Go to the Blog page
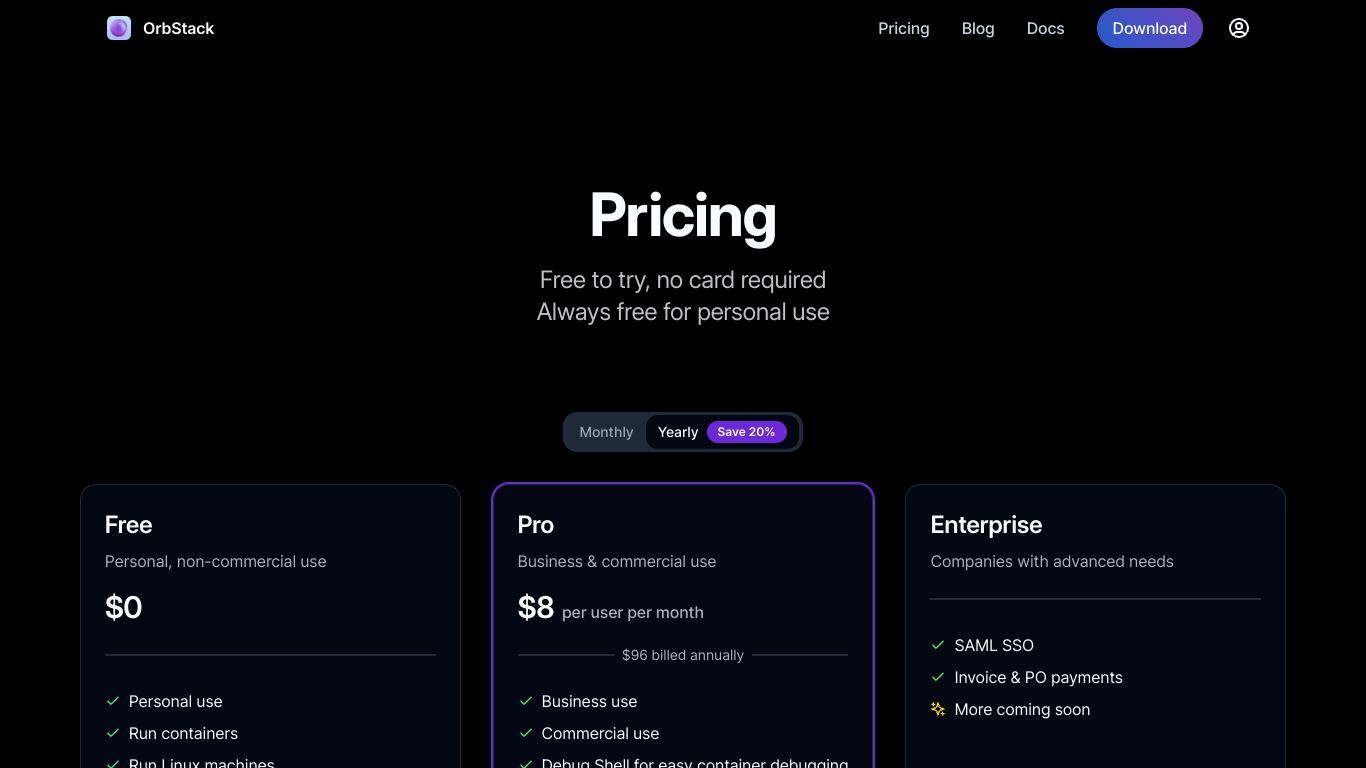The width and height of the screenshot is (1366, 768). [x=978, y=28]
